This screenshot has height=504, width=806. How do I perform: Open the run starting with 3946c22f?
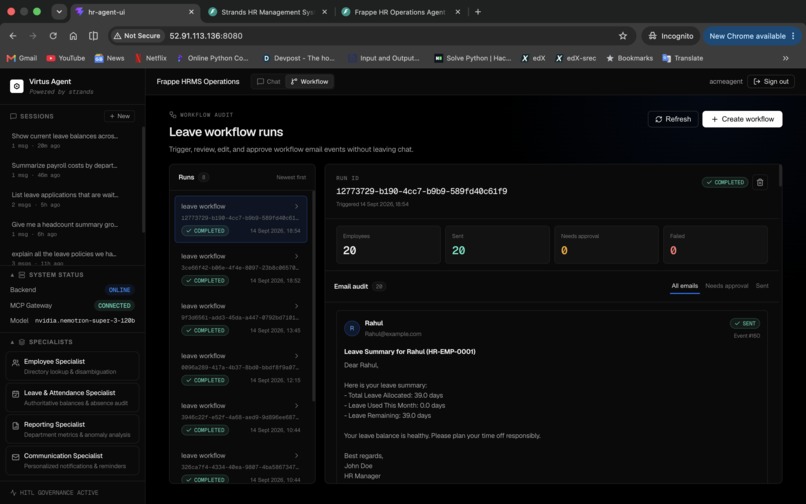pos(241,418)
